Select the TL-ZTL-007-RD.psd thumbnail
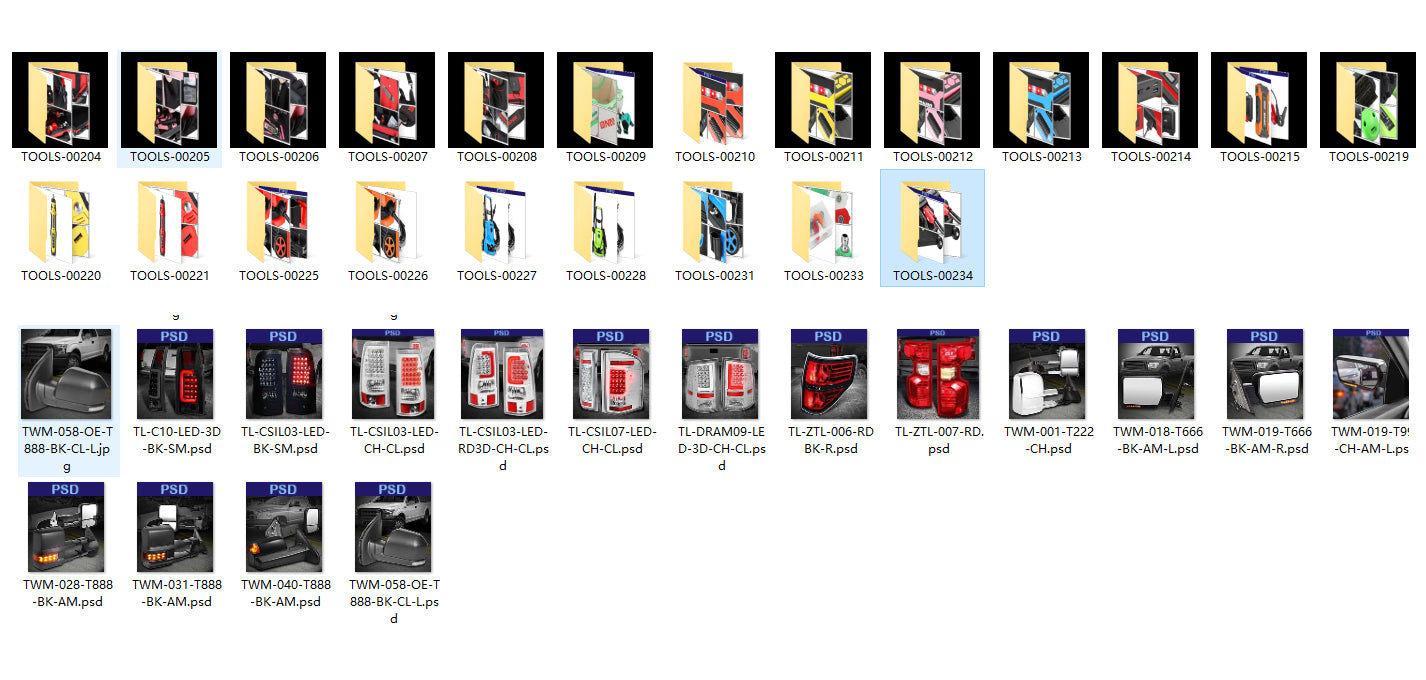The image size is (1426, 680). point(938,374)
